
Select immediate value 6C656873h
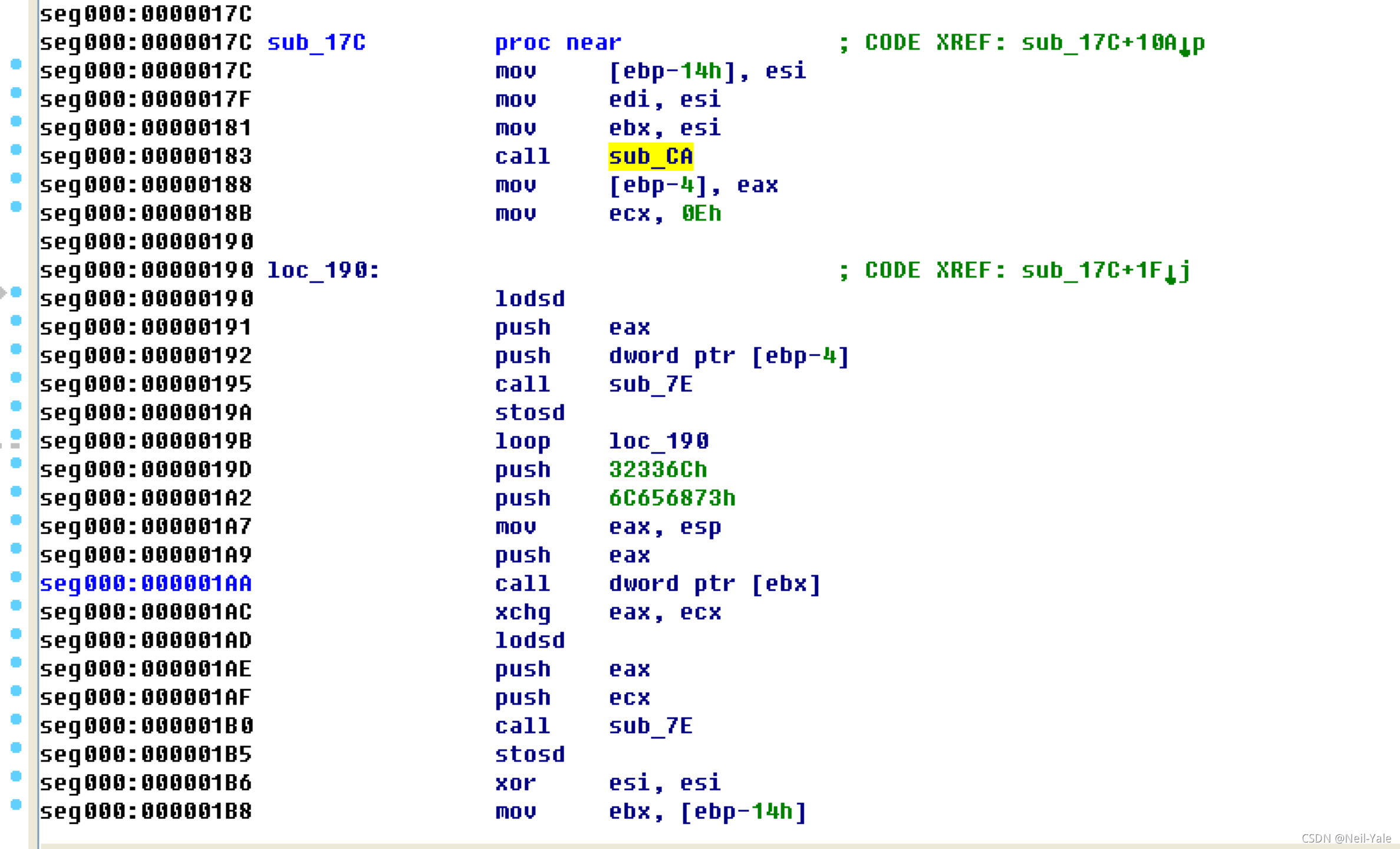pos(671,498)
